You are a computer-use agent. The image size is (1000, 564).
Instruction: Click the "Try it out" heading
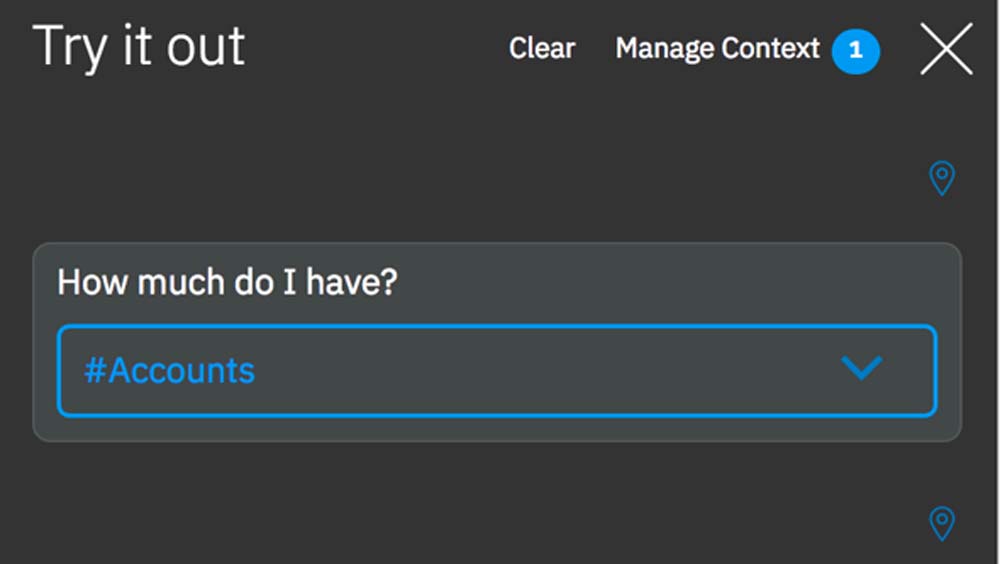pyautogui.click(x=139, y=46)
